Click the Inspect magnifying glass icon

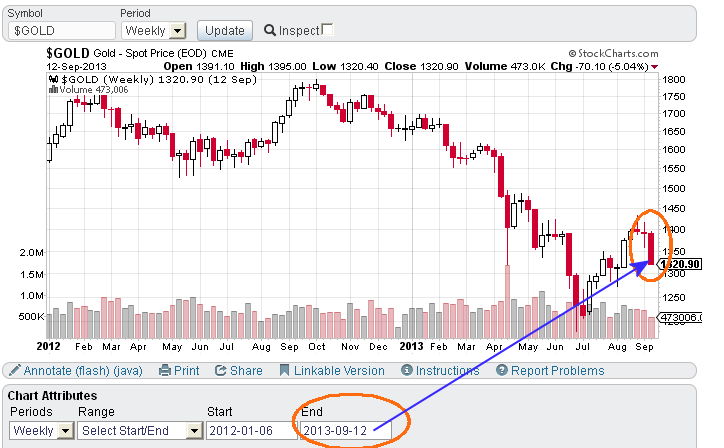point(270,30)
